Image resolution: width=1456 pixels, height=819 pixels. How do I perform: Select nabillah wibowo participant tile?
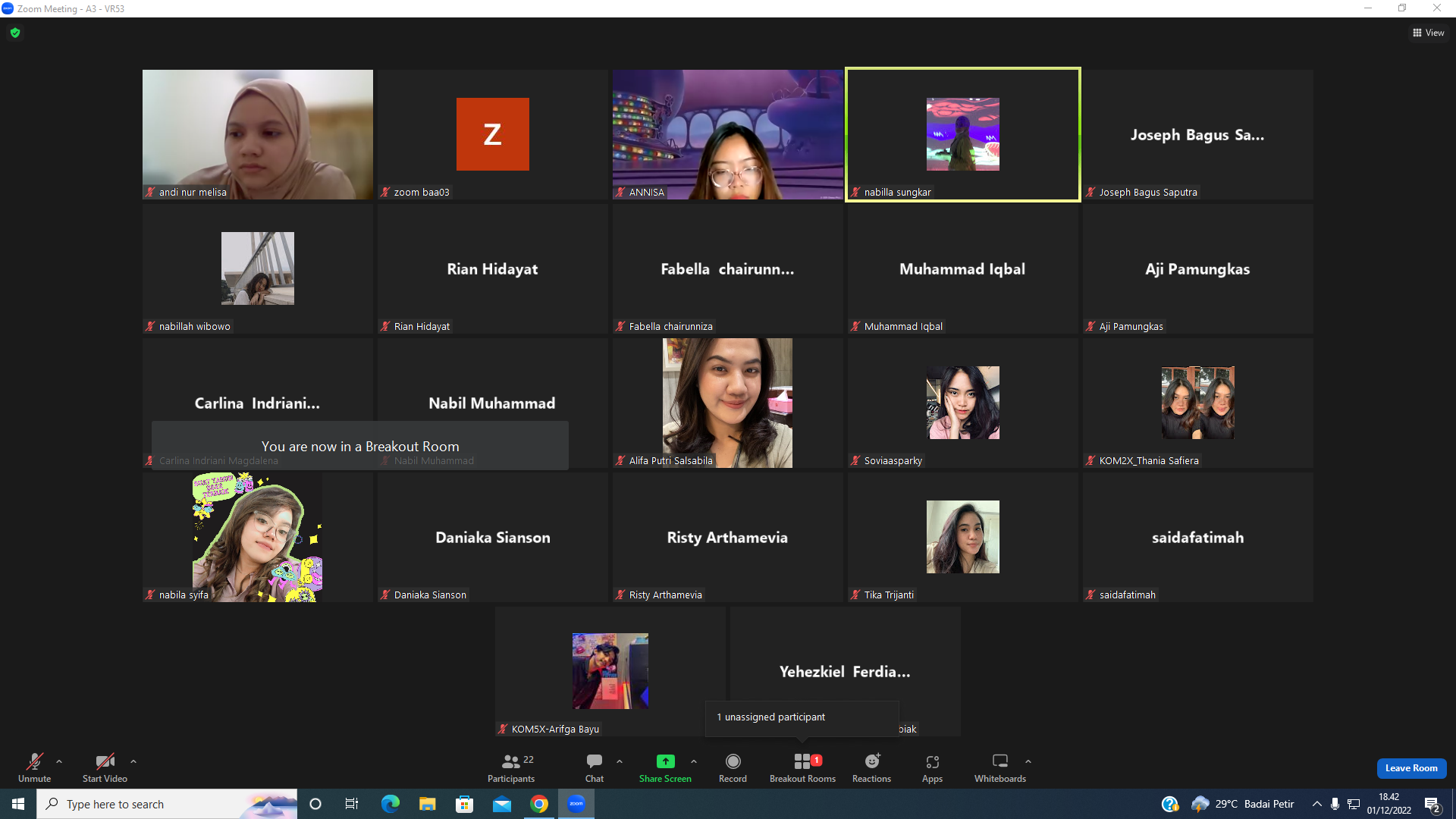(258, 268)
